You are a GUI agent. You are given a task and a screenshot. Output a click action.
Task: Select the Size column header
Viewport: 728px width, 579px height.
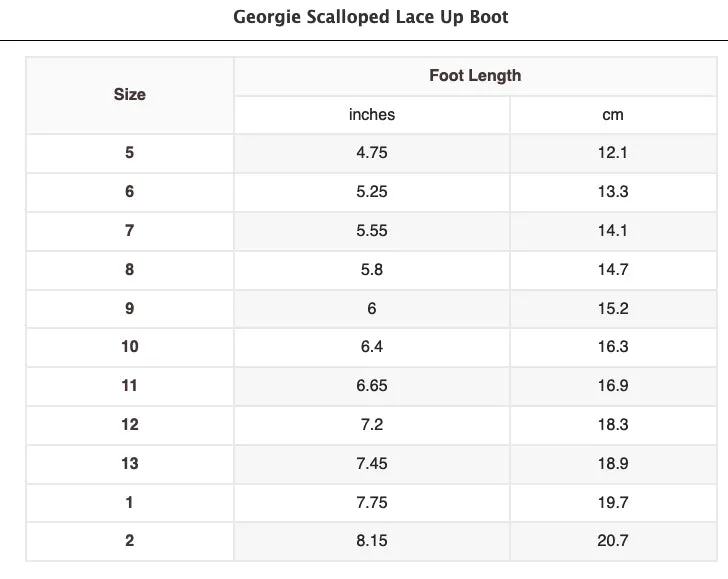(x=130, y=95)
